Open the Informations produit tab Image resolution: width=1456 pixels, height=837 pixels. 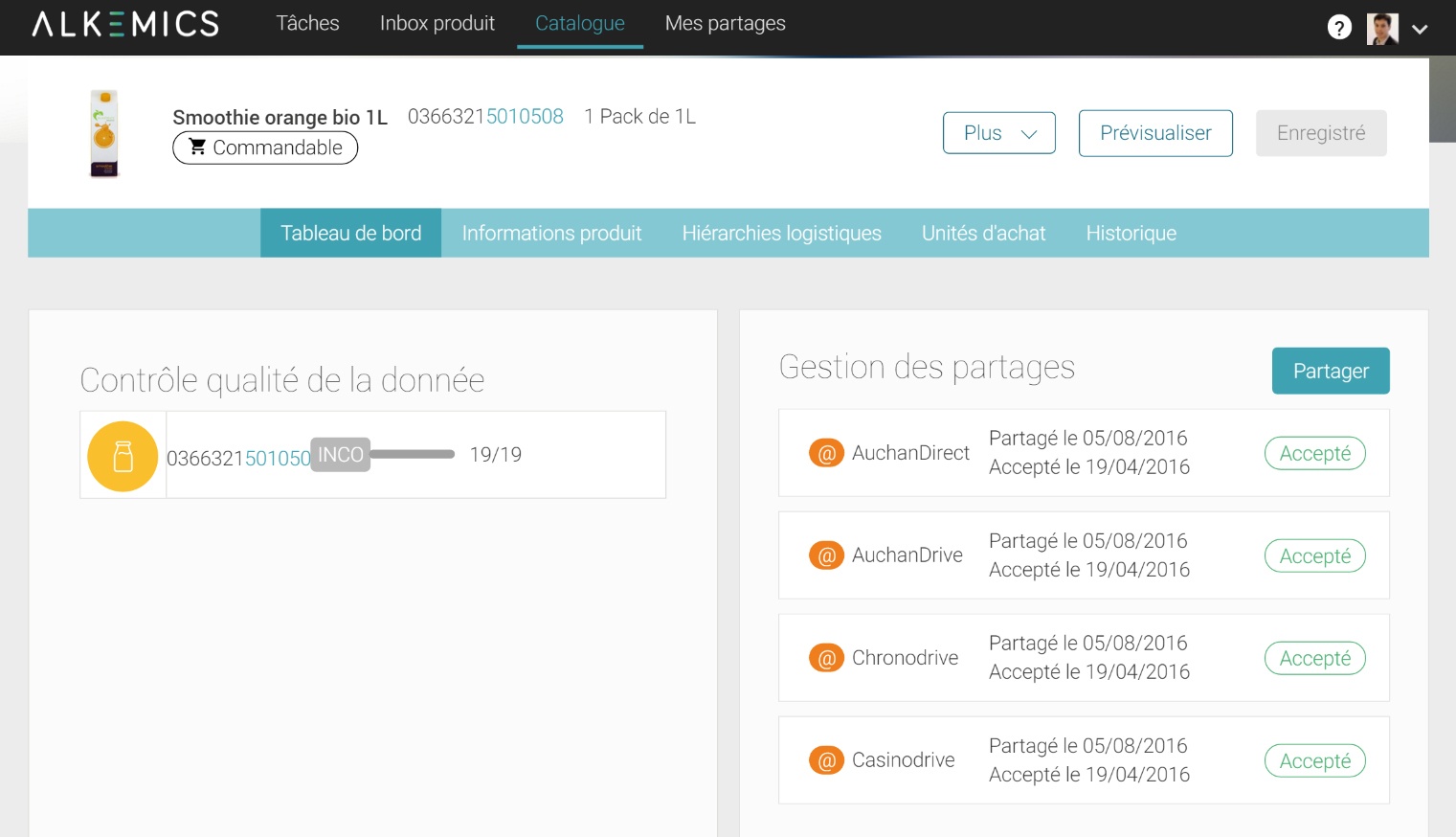[x=551, y=233]
